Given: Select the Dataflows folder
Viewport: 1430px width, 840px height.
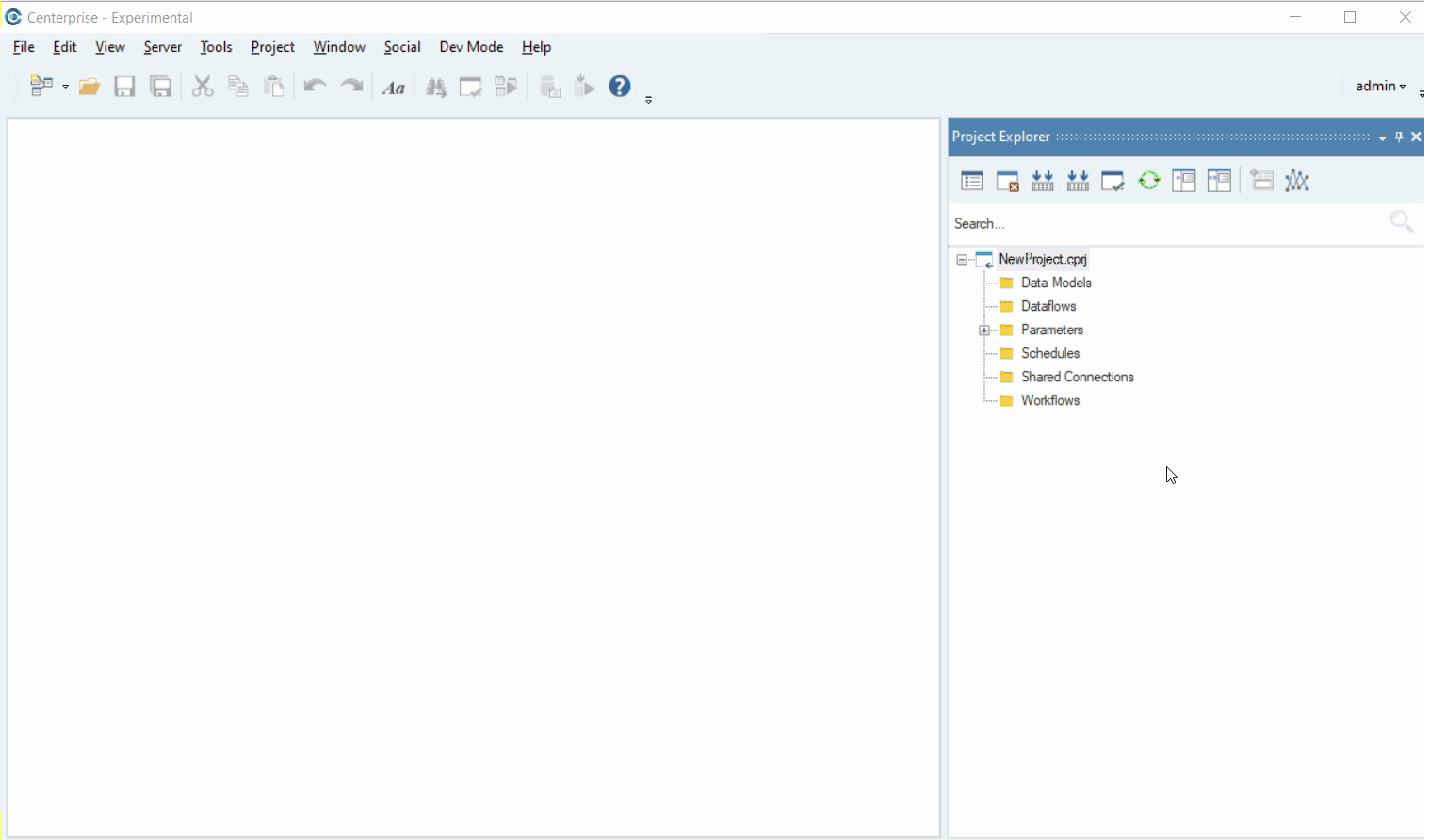Looking at the screenshot, I should [1048, 306].
